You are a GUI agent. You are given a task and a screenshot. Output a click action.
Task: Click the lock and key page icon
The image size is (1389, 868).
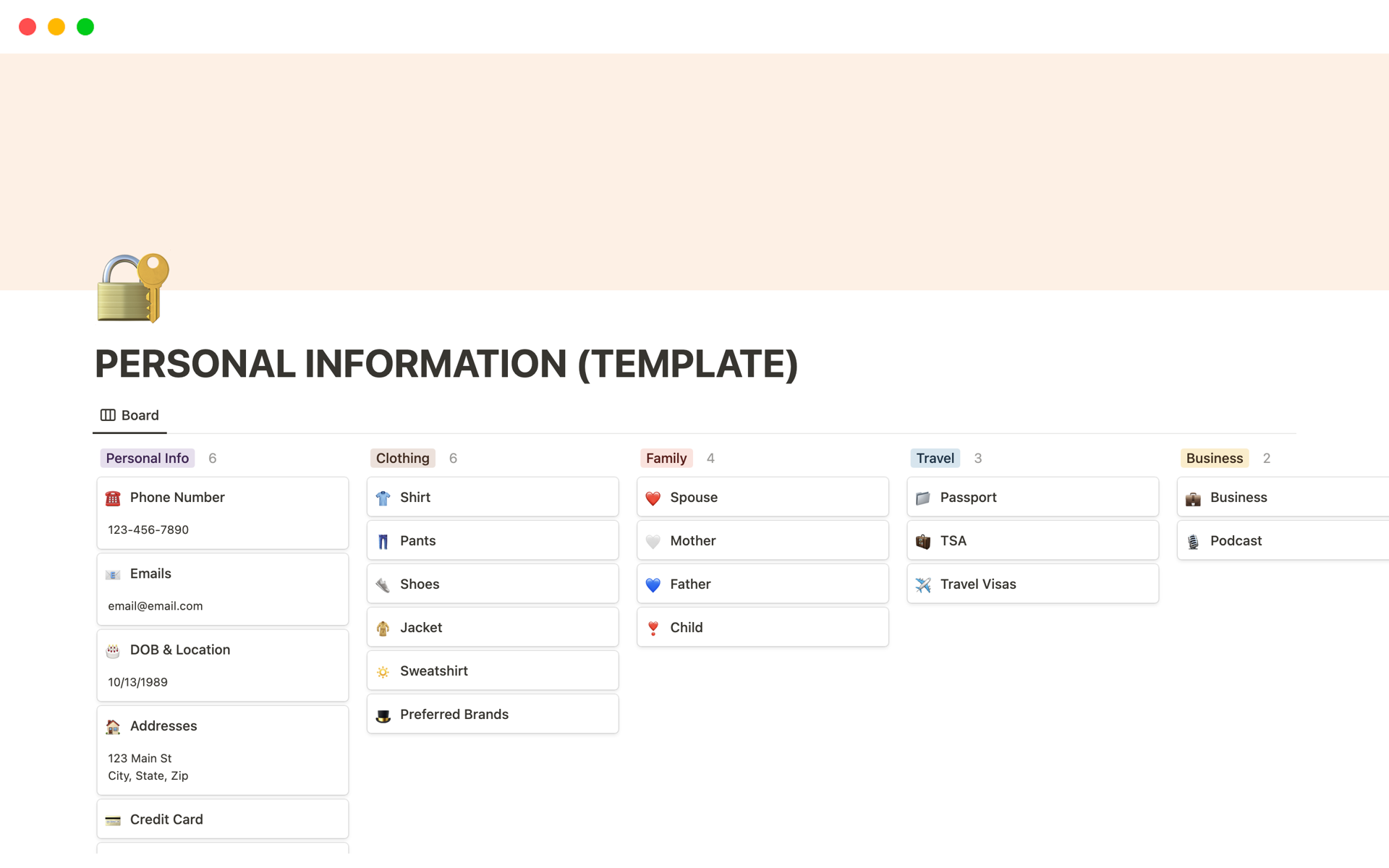pos(131,288)
